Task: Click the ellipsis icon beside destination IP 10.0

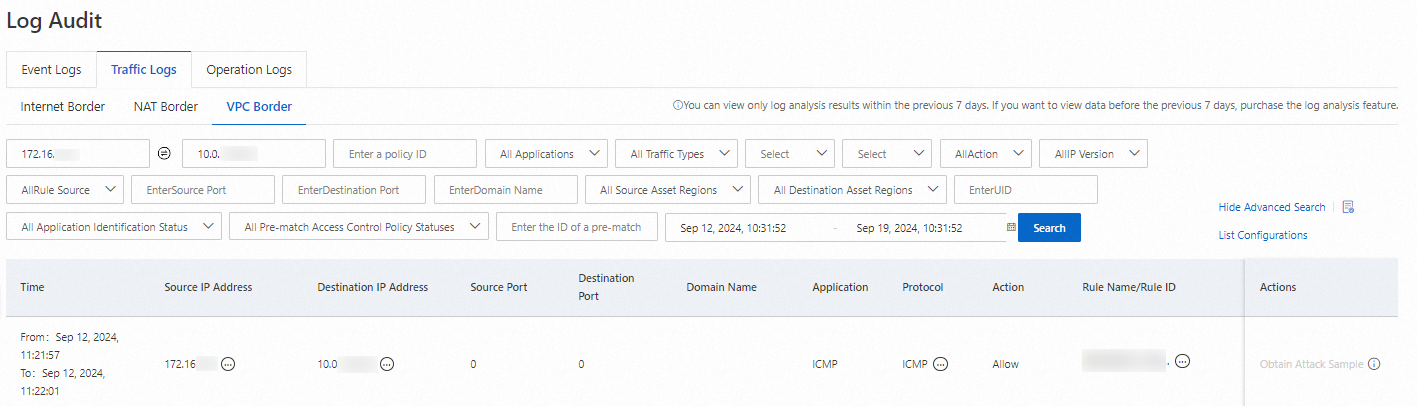Action: click(x=387, y=364)
